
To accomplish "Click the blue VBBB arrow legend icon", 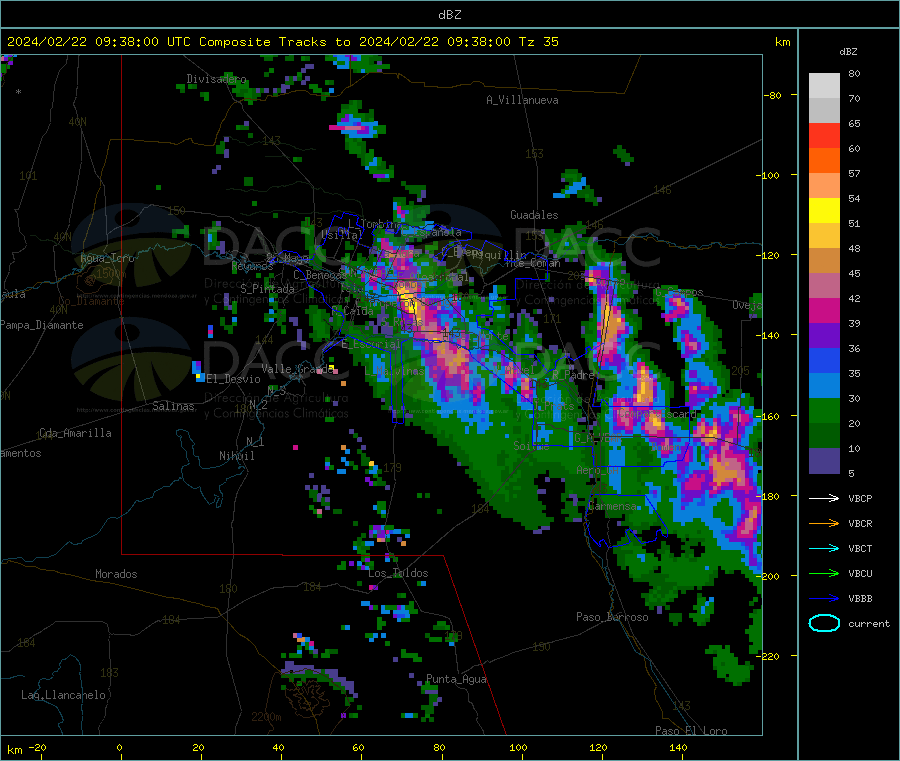I will pos(824,598).
